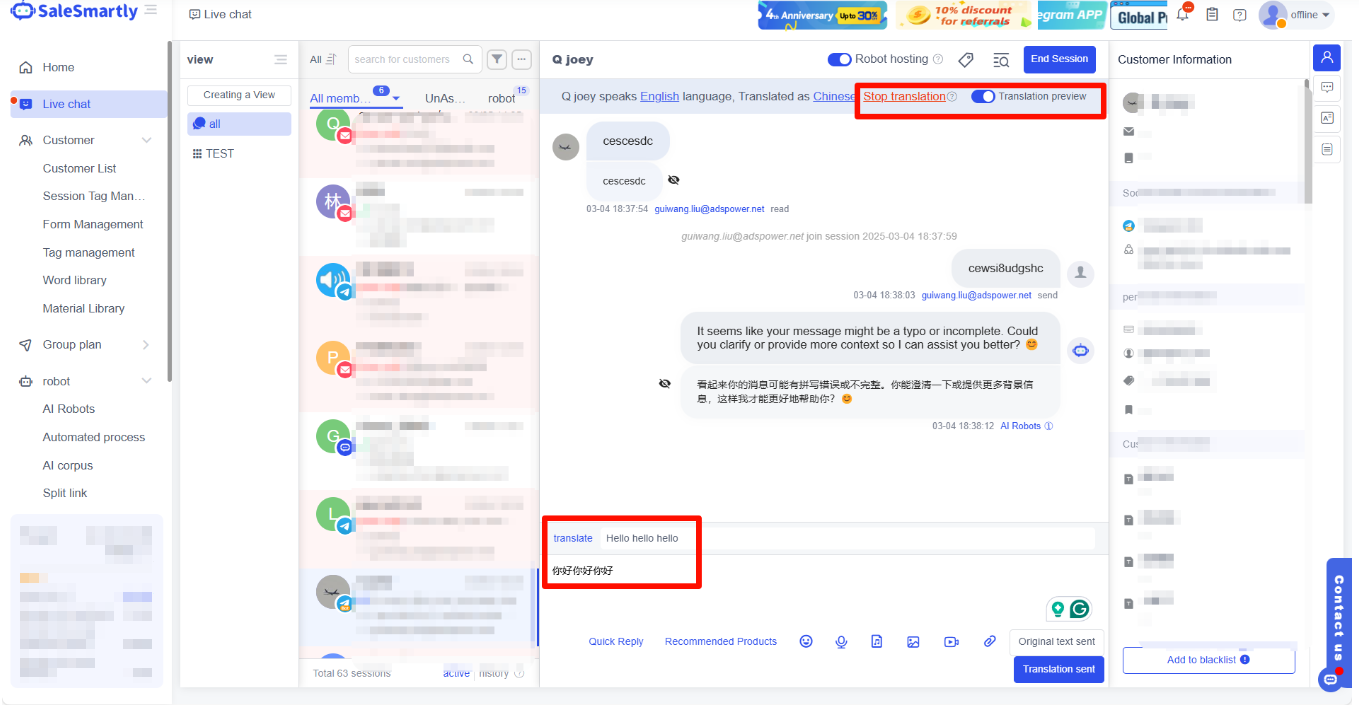Open Grammarly icon in the message box
The width and height of the screenshot is (1359, 710).
[x=1082, y=608]
